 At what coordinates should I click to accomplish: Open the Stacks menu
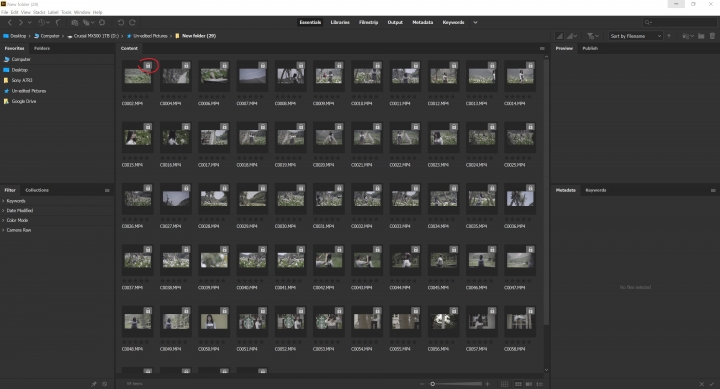click(x=39, y=12)
